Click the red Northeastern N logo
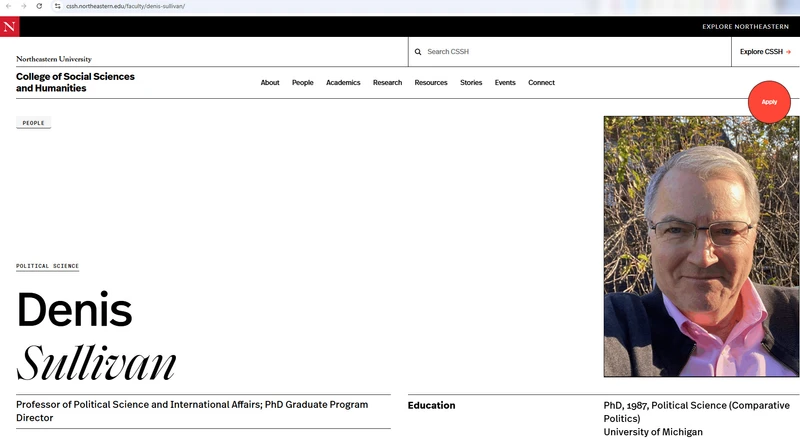 pyautogui.click(x=10, y=27)
